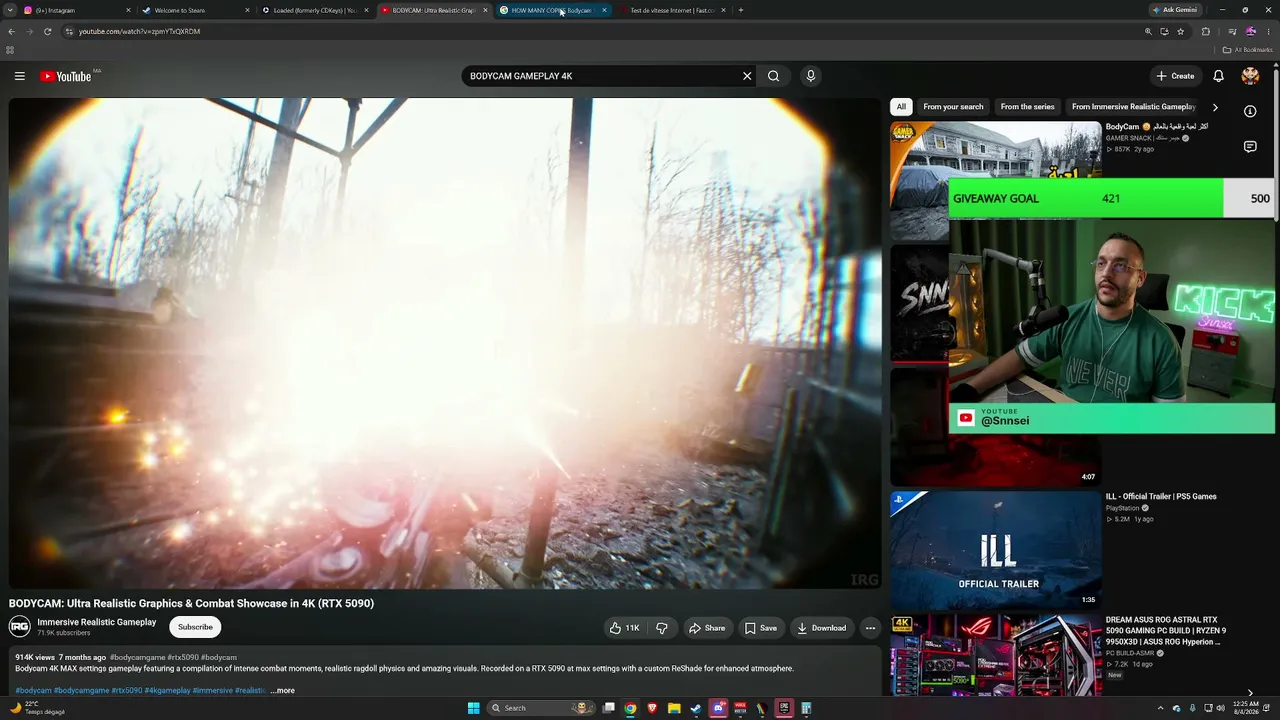Open a new browser tab
Viewport: 1280px width, 720px height.
coord(741,10)
